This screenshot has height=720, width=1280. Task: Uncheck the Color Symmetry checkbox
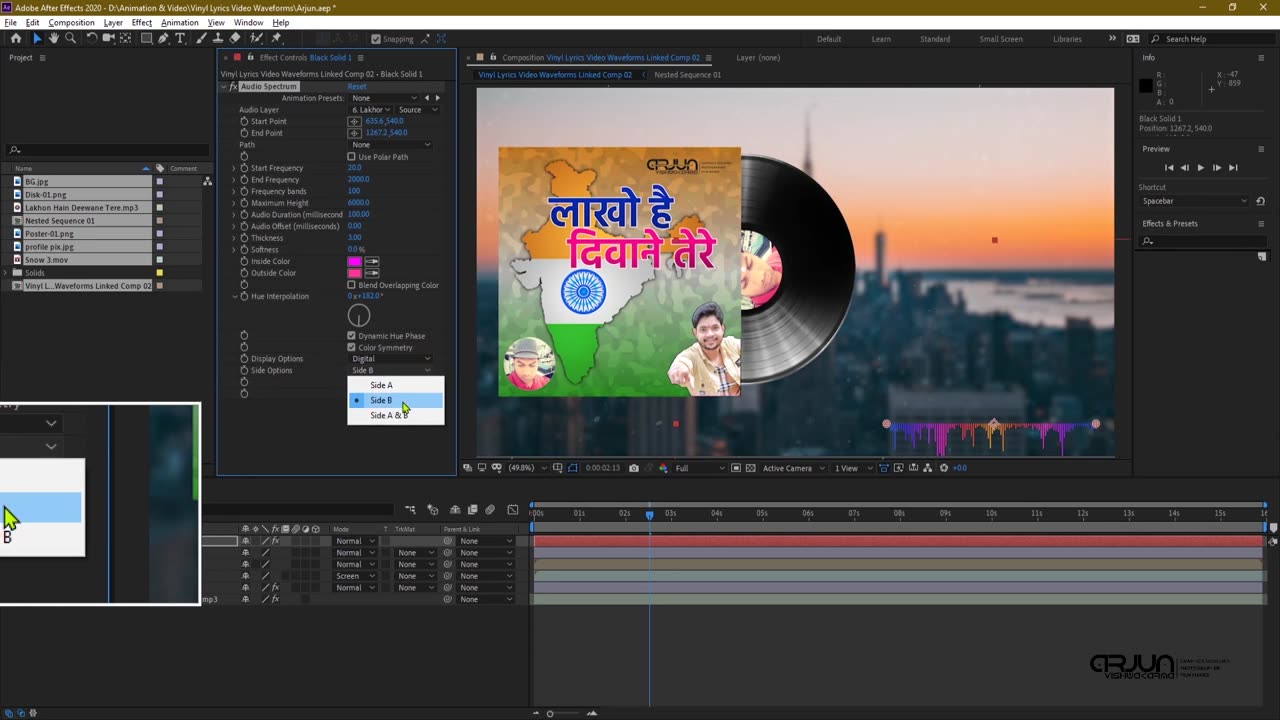tap(351, 347)
